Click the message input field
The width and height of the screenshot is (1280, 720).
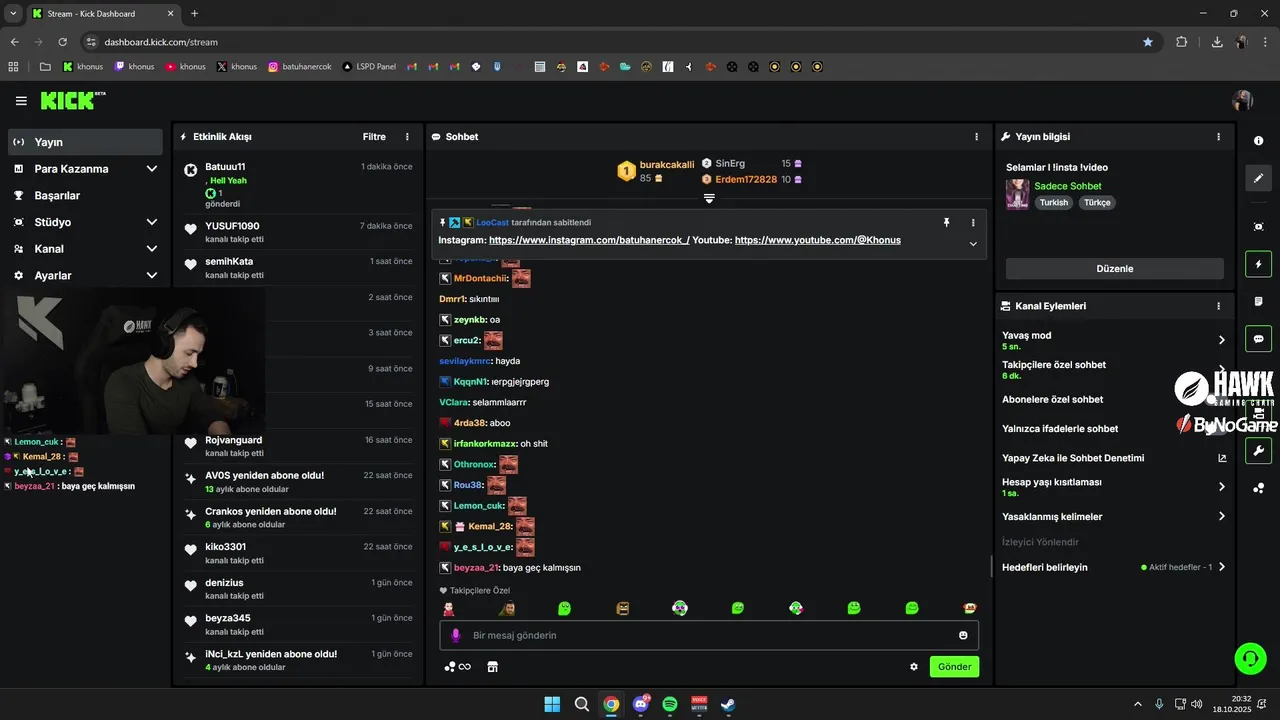[709, 635]
